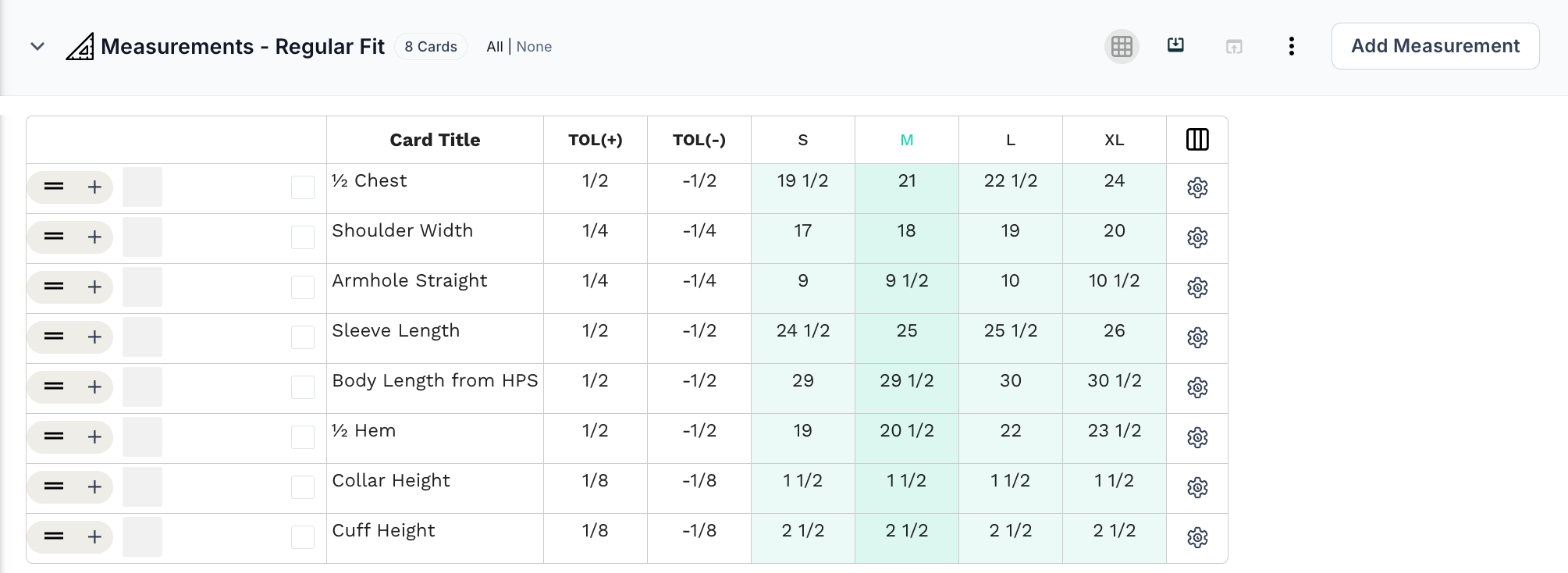Click the Add Measurement button
This screenshot has height=573, width=1568.
click(1435, 46)
